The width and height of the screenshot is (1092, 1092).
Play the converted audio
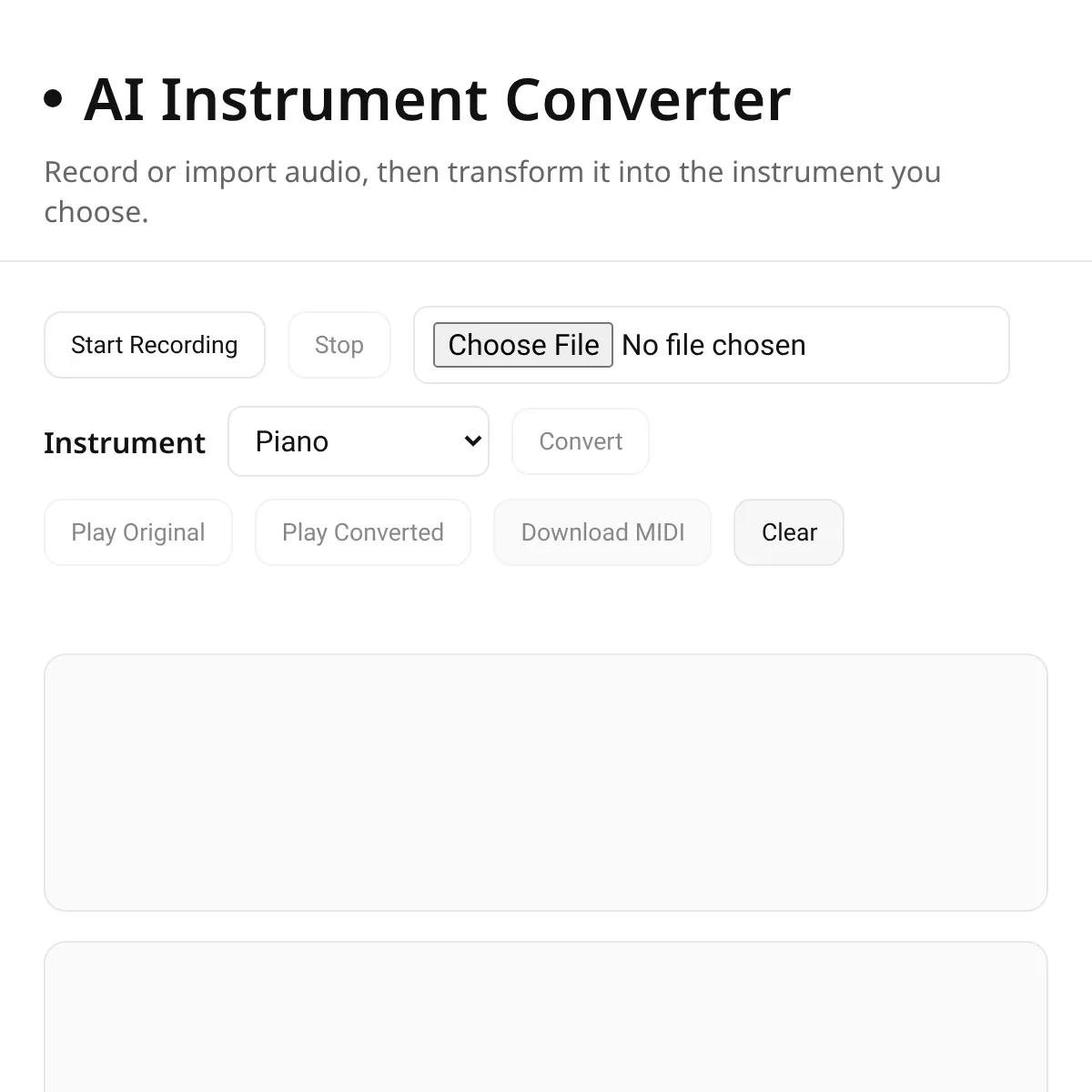pos(363,532)
